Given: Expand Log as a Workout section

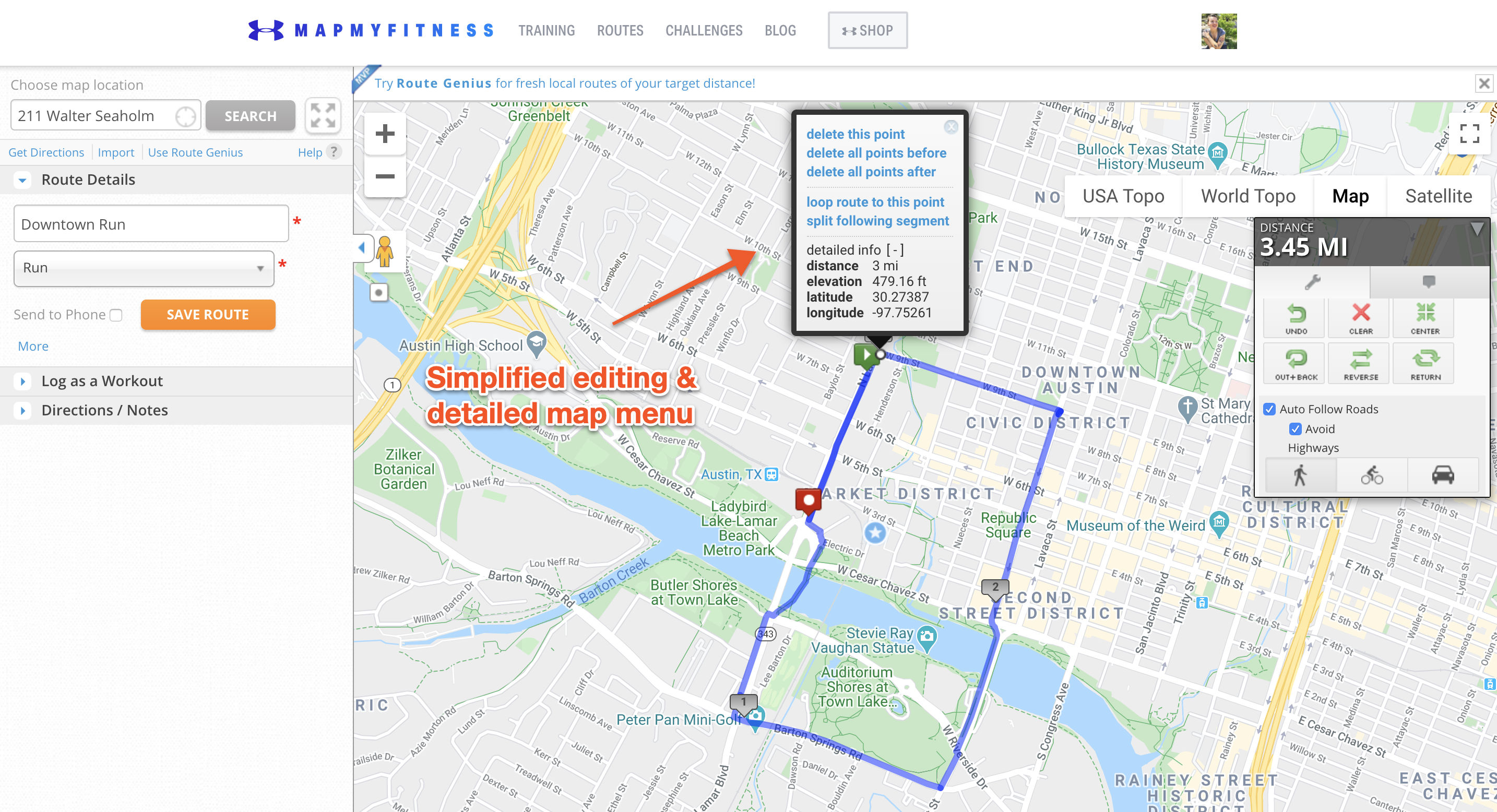Looking at the screenshot, I should coord(22,381).
